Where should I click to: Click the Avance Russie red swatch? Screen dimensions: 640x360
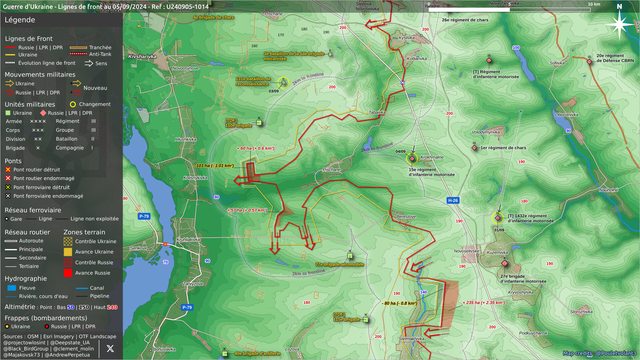(x=68, y=273)
